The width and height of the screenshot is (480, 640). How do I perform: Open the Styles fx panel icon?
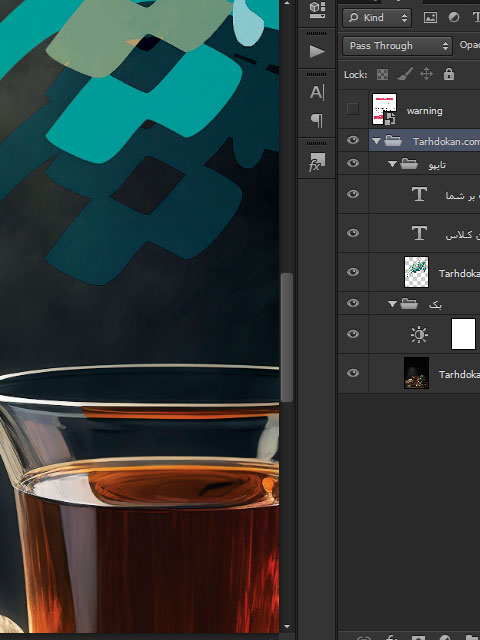click(317, 162)
